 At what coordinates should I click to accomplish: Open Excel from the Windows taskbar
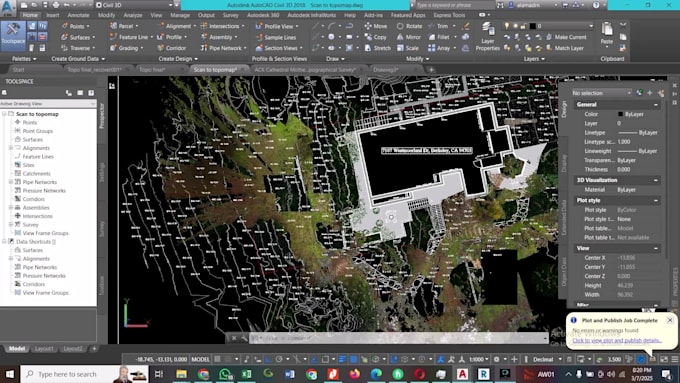coord(246,373)
